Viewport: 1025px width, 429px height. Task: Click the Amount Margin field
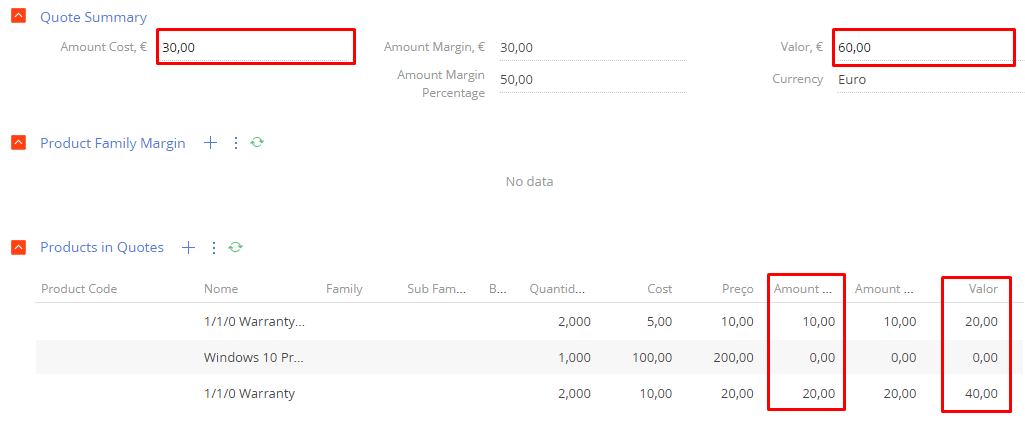tap(592, 47)
